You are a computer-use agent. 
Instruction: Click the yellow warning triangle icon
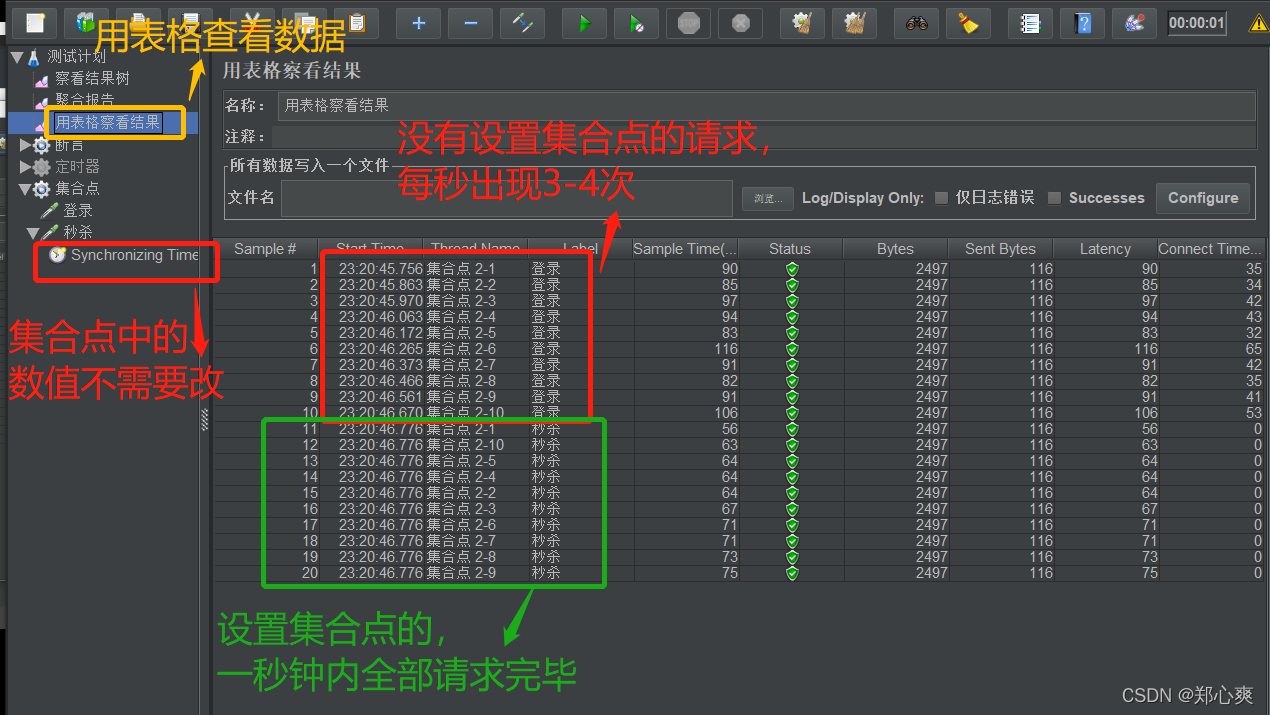click(x=1258, y=22)
